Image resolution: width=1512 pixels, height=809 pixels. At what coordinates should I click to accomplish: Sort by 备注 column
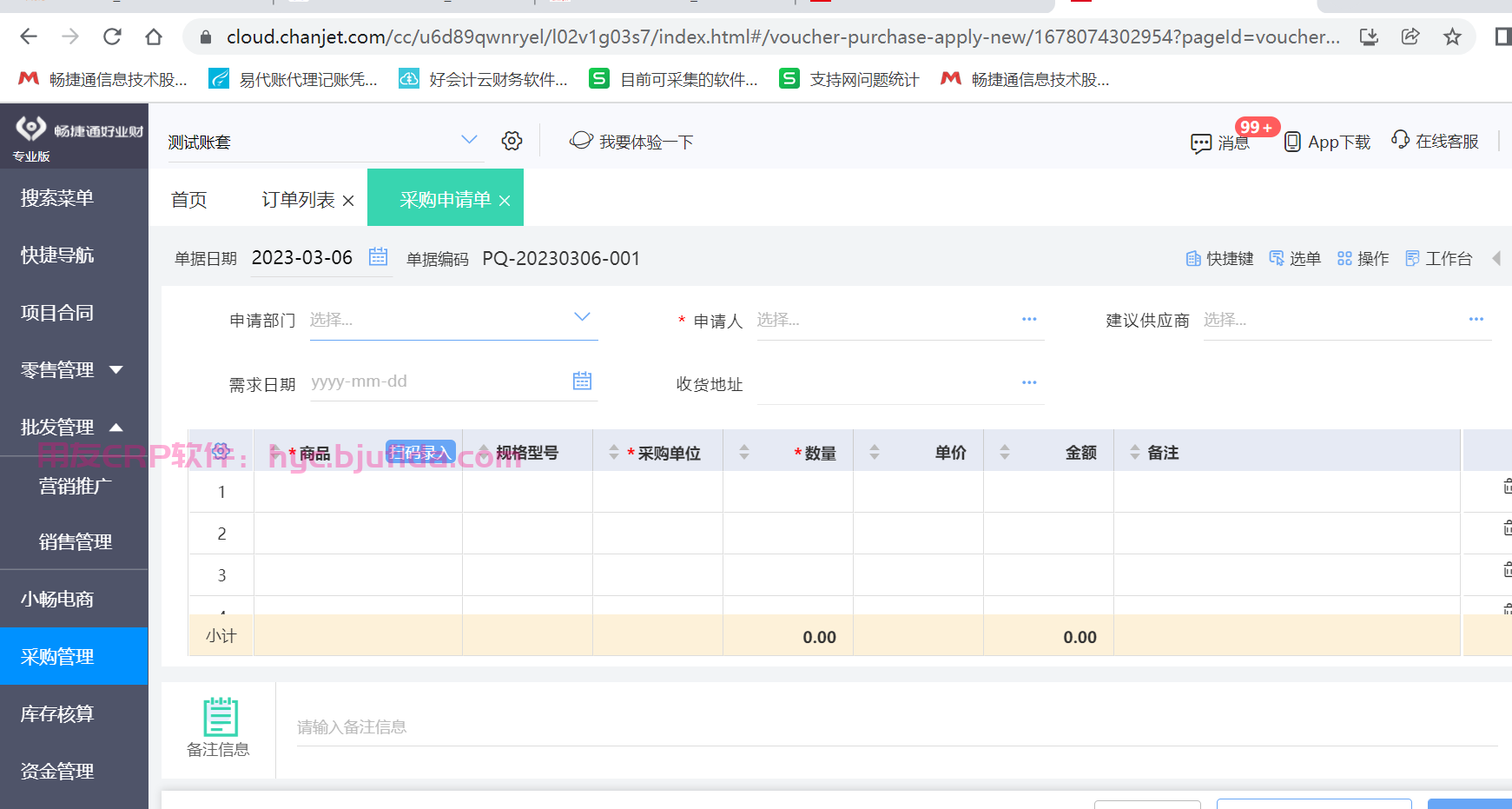(x=1134, y=452)
